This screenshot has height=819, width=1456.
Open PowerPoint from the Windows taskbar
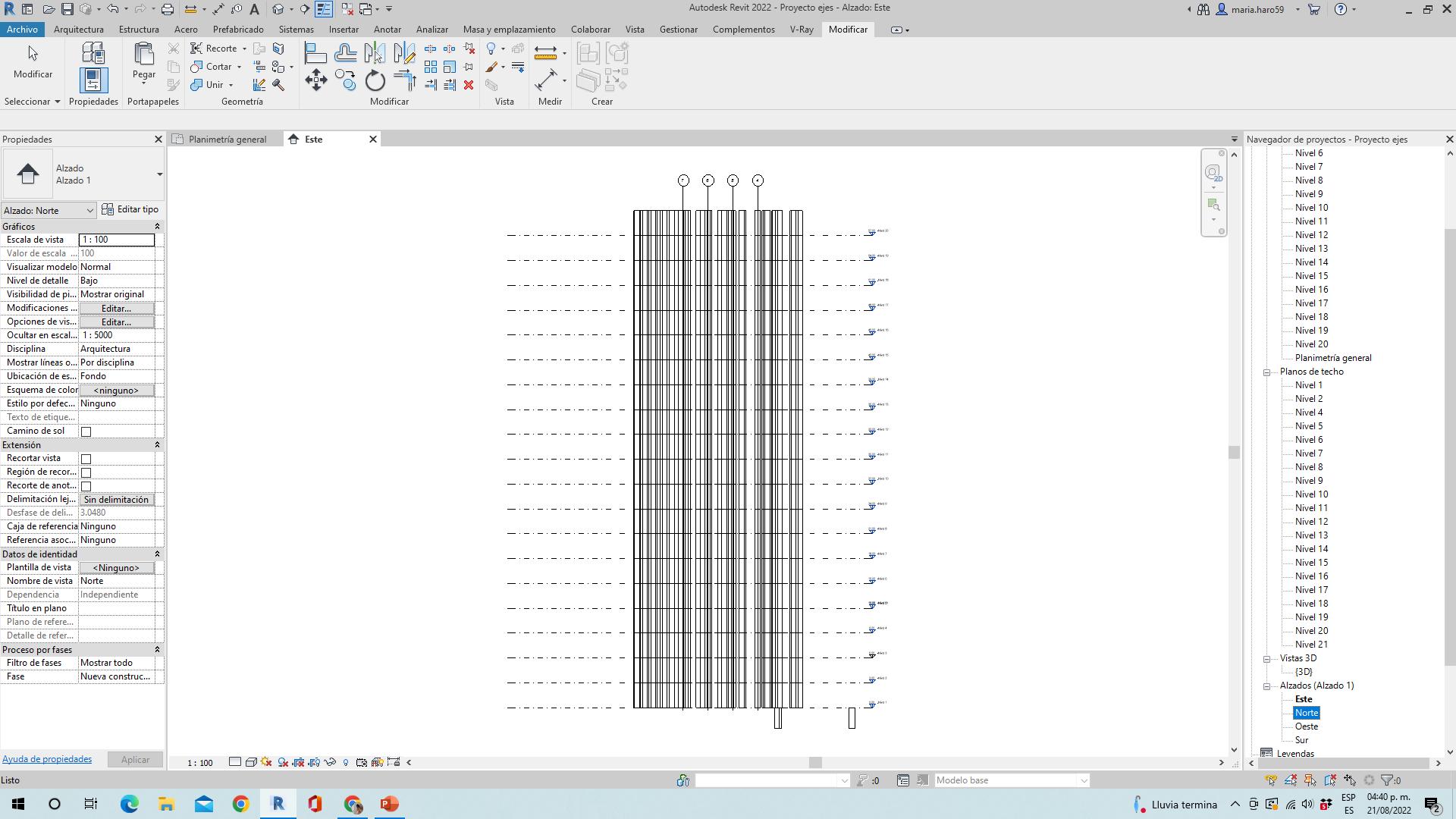[x=390, y=804]
